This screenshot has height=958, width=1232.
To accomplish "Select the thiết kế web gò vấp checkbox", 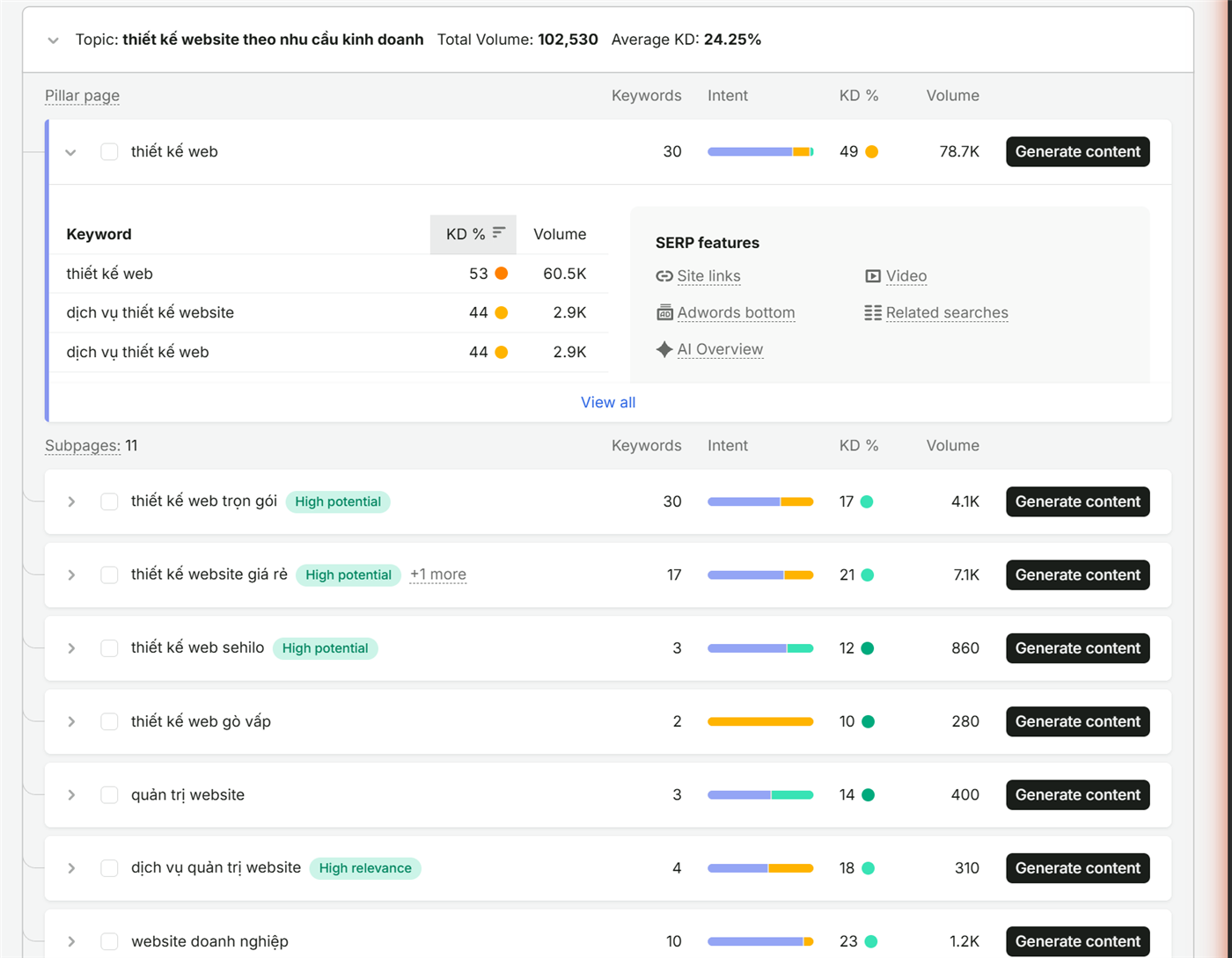I will pyautogui.click(x=109, y=721).
